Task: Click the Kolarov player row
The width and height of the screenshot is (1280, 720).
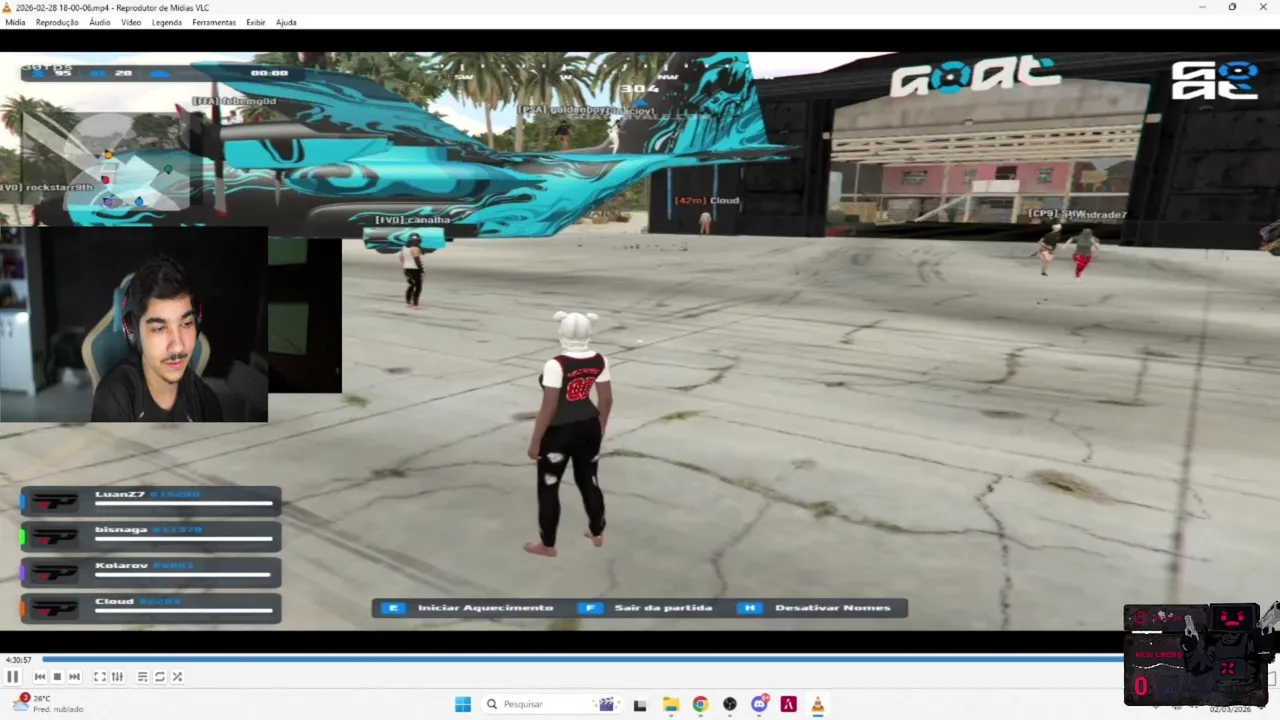Action: click(150, 572)
